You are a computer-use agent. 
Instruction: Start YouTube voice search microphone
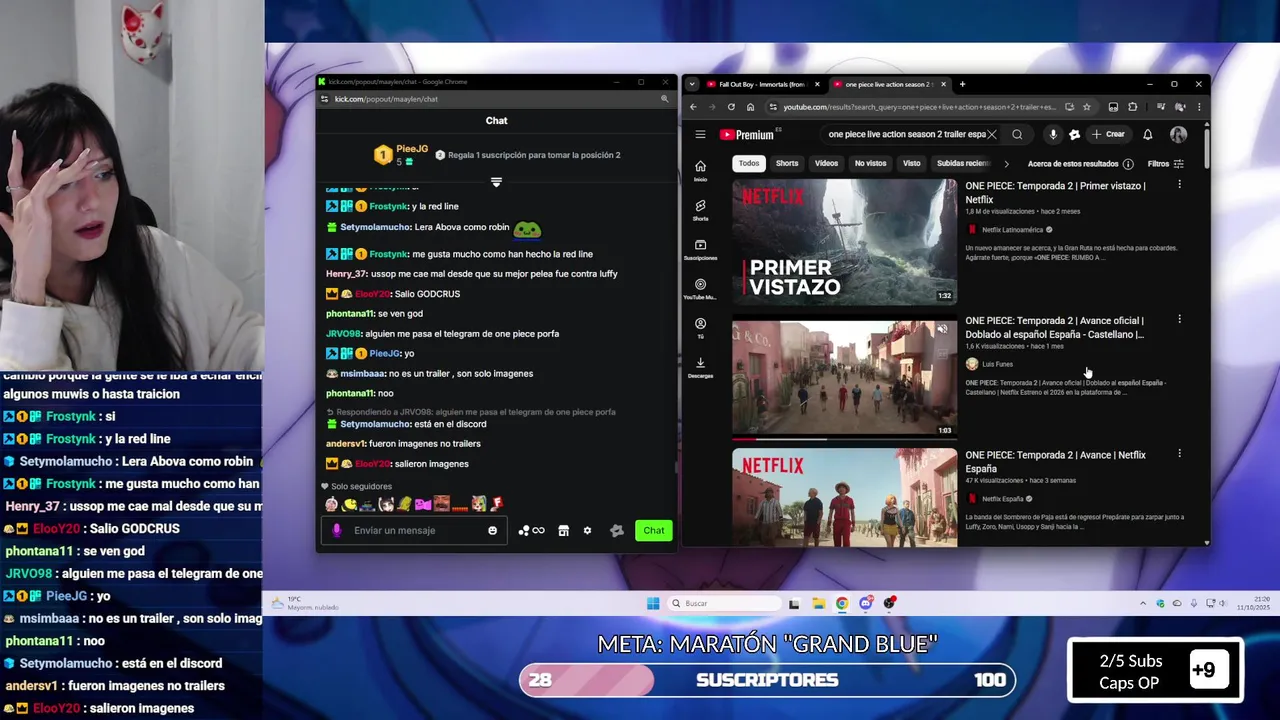pyautogui.click(x=1053, y=134)
